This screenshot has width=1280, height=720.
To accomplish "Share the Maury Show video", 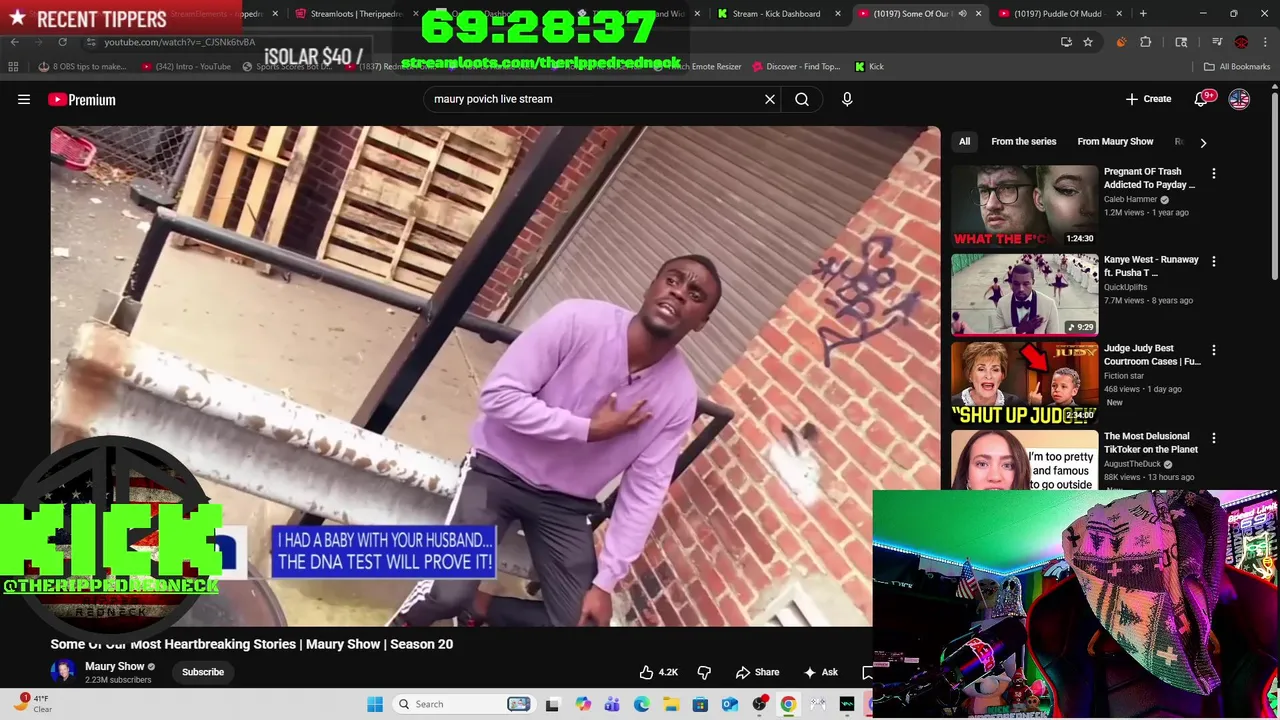I will pos(757,672).
